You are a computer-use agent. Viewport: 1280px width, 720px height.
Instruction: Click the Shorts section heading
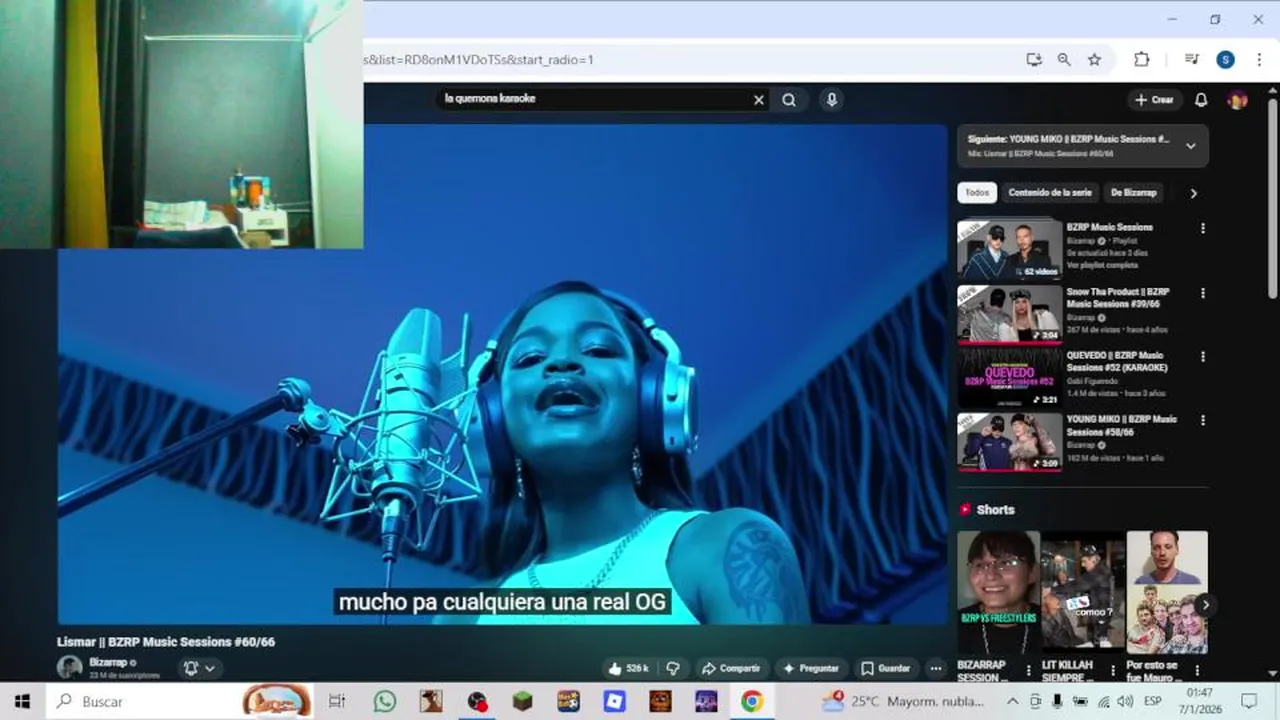(x=995, y=510)
